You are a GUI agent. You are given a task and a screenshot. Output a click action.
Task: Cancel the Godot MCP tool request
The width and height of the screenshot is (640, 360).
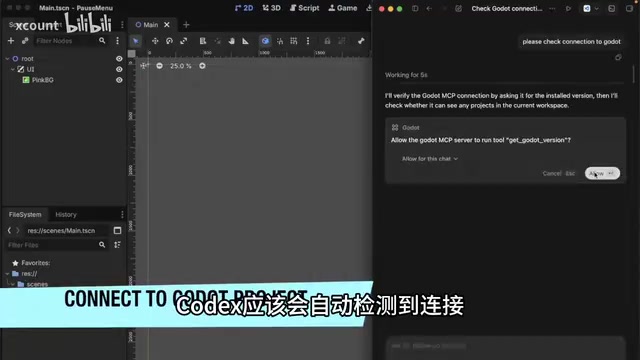point(558,173)
